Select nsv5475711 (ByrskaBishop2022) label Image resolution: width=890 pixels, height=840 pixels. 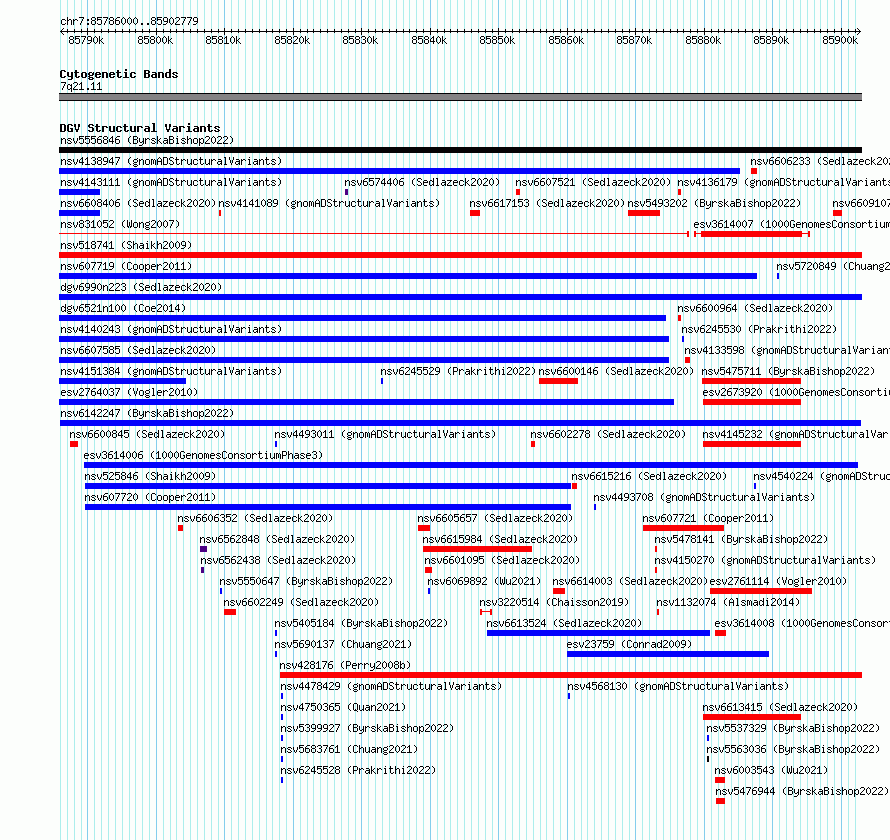(788, 371)
